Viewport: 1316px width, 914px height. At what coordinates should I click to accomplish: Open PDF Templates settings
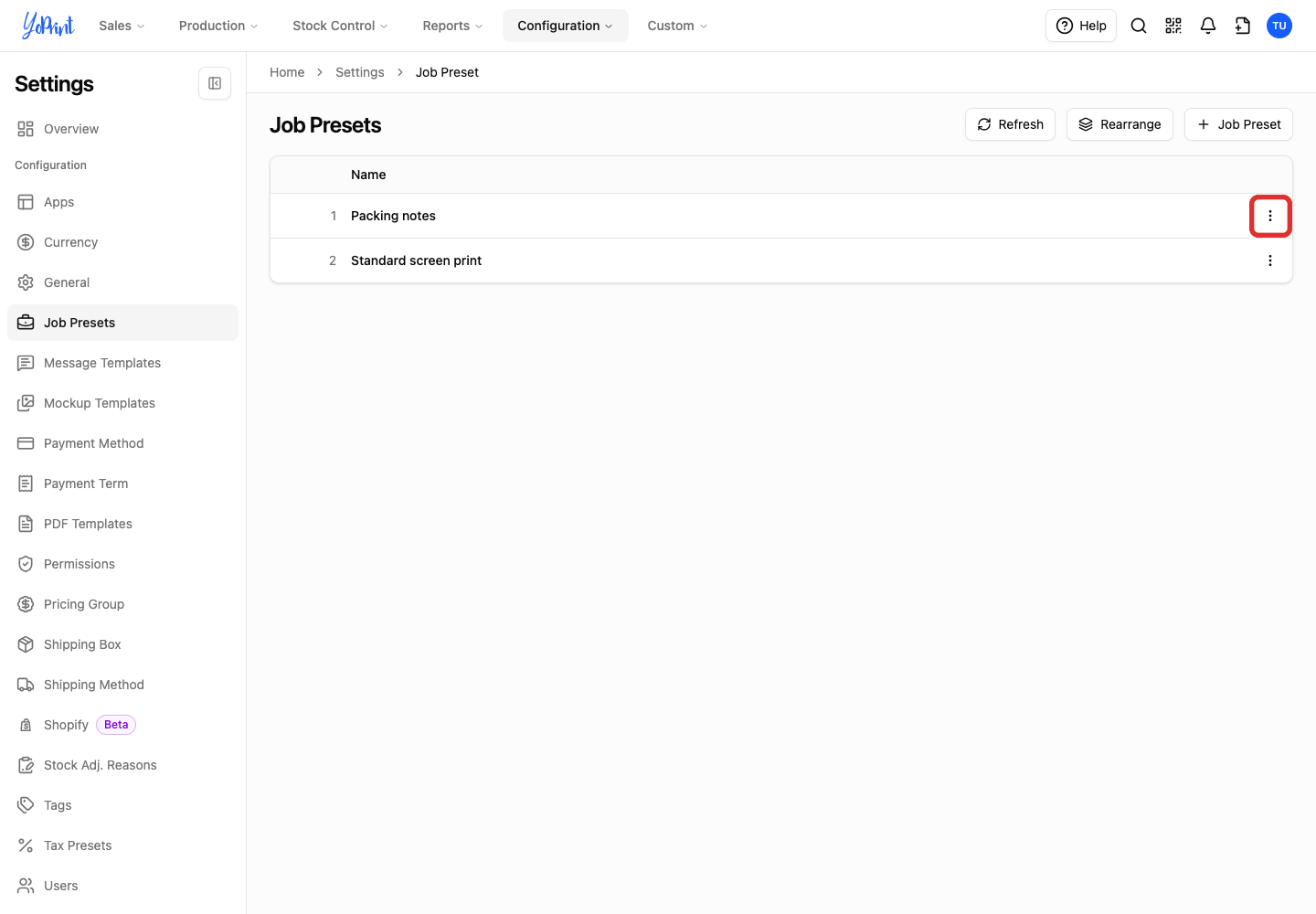coord(122,524)
